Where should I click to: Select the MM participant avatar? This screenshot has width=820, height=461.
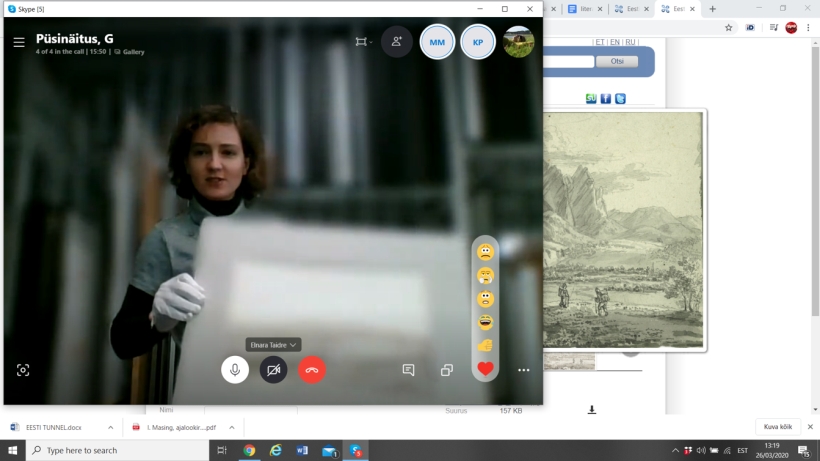click(x=437, y=42)
